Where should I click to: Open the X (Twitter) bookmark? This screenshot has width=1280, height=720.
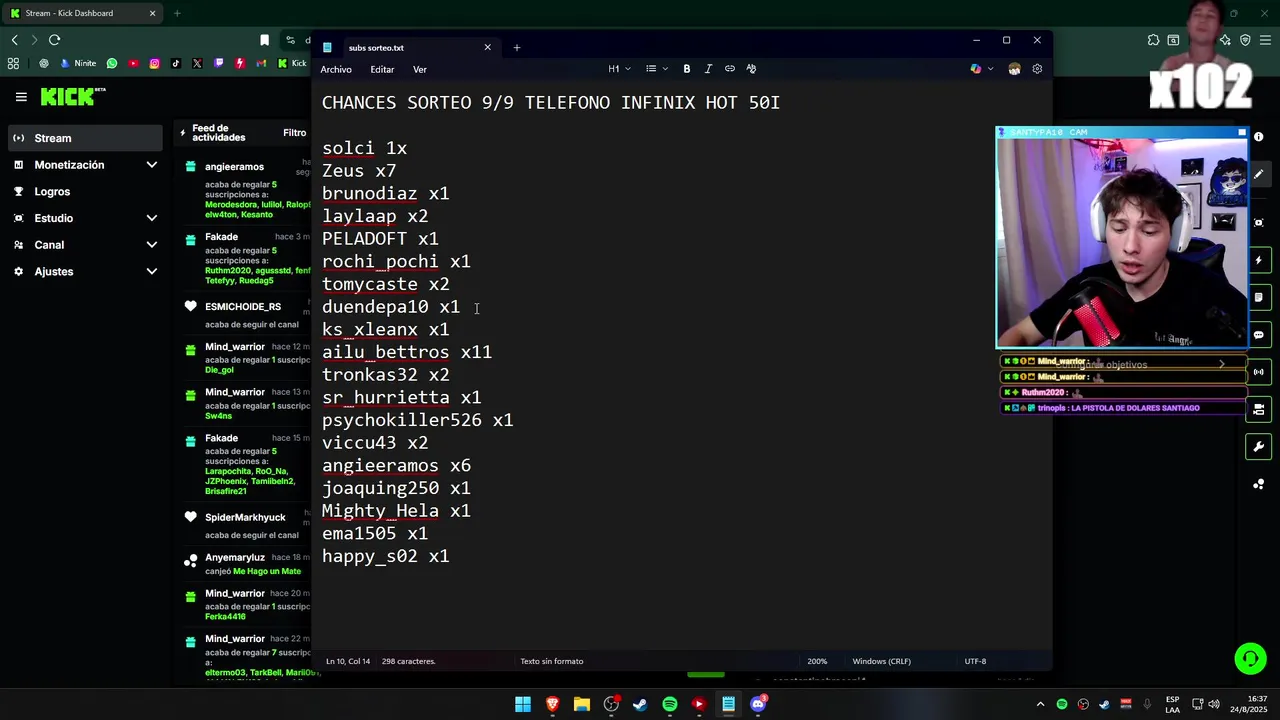tap(197, 63)
